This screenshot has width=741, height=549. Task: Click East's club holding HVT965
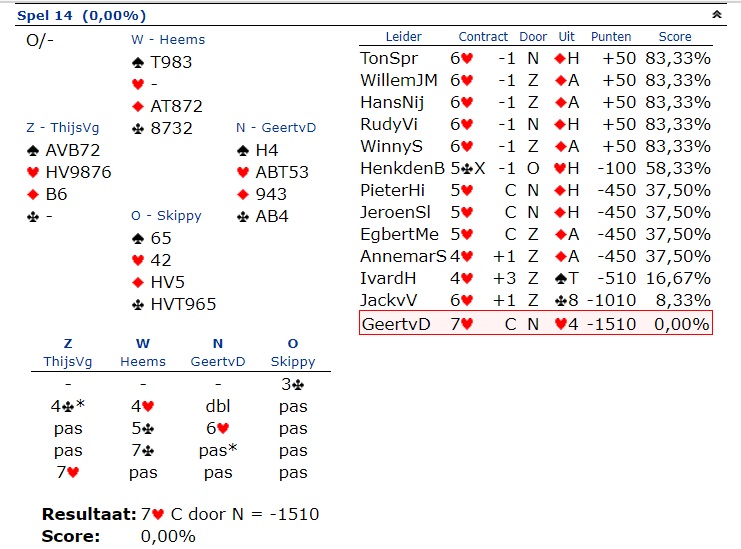[x=174, y=304]
